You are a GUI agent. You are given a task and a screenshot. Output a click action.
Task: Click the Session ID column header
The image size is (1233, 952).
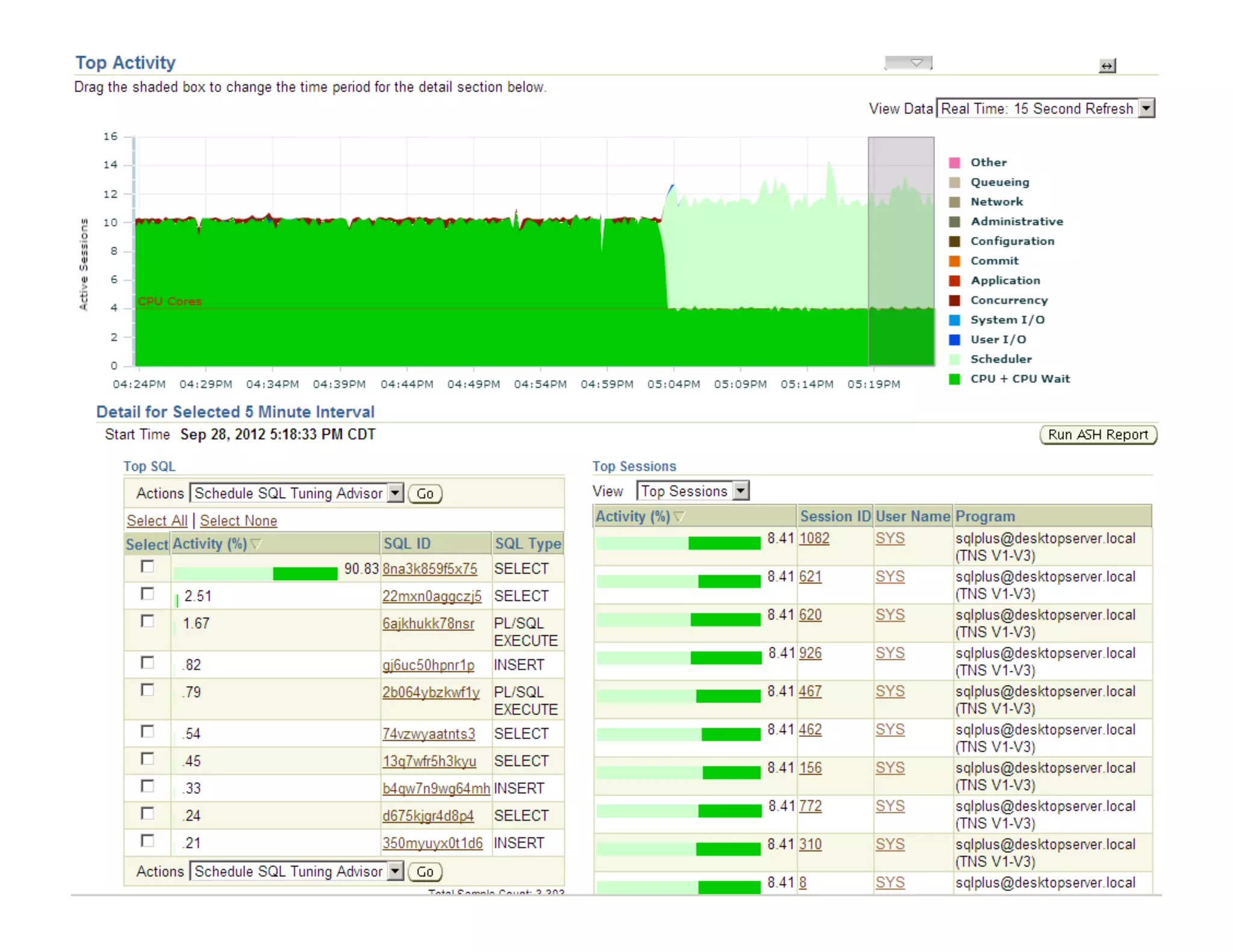point(834,516)
